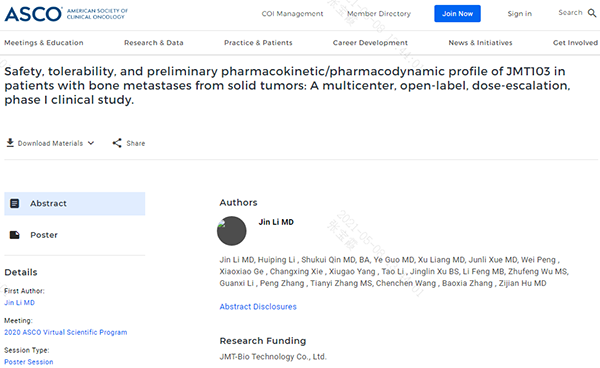The height and width of the screenshot is (368, 600).
Task: Click the search magnifier icon
Action: click(592, 13)
